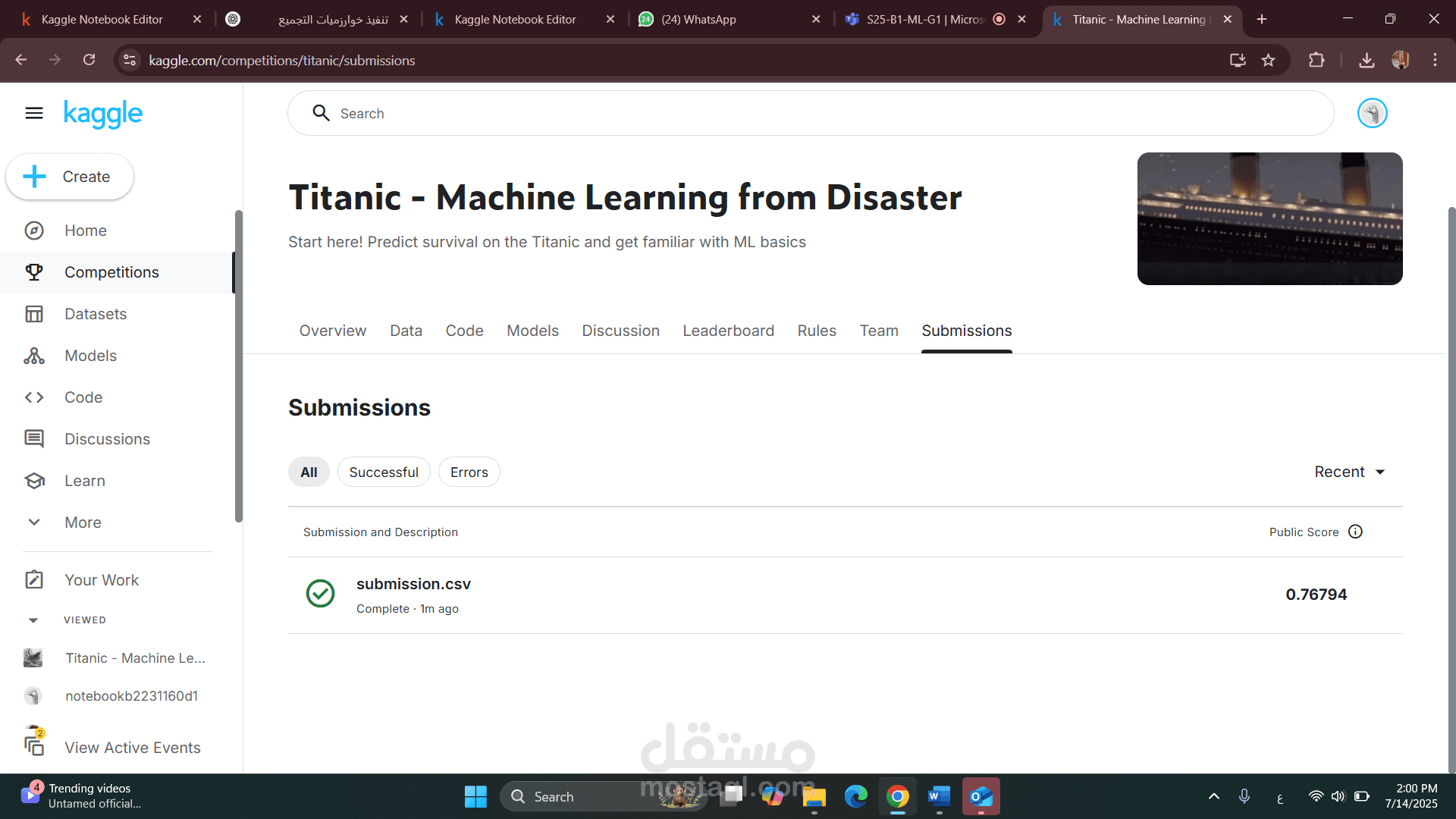
Task: Show hidden system tray icons
Action: coord(1213,797)
